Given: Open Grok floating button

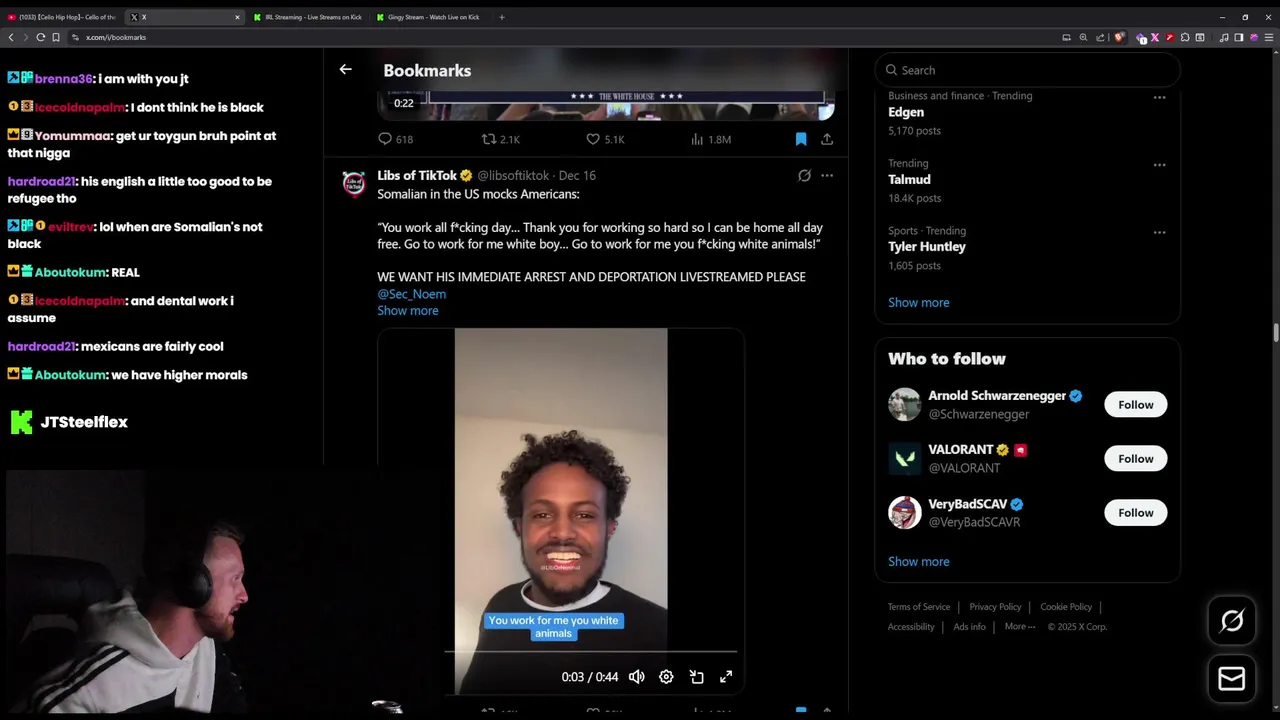Looking at the screenshot, I should pyautogui.click(x=1232, y=621).
